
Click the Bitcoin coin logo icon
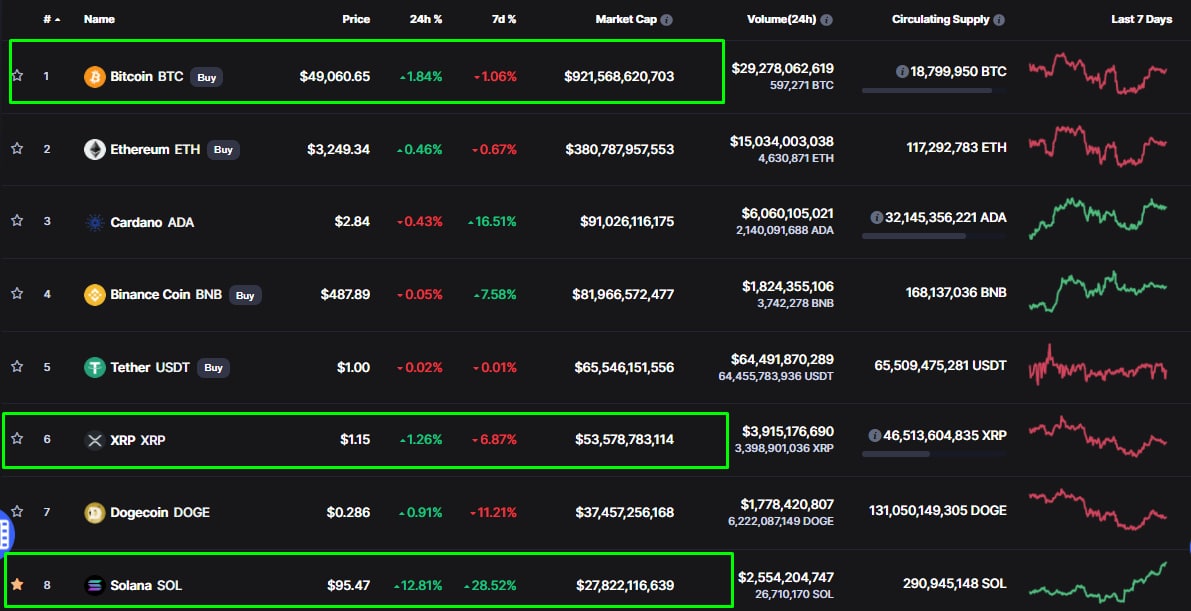click(x=95, y=77)
